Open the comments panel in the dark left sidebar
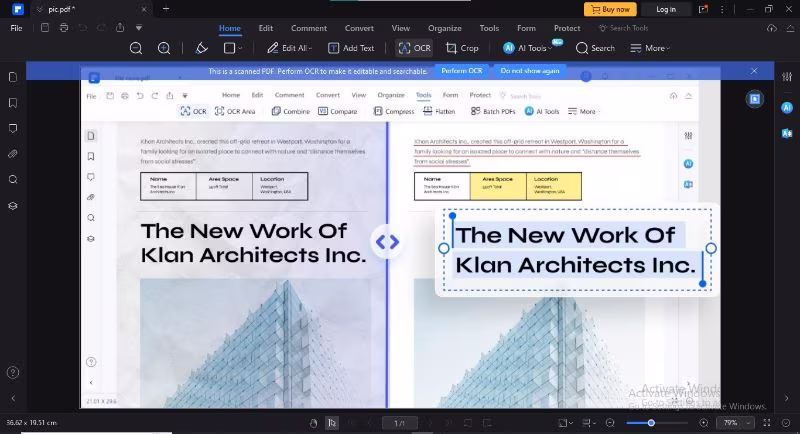The height and width of the screenshot is (434, 800). pyautogui.click(x=13, y=129)
